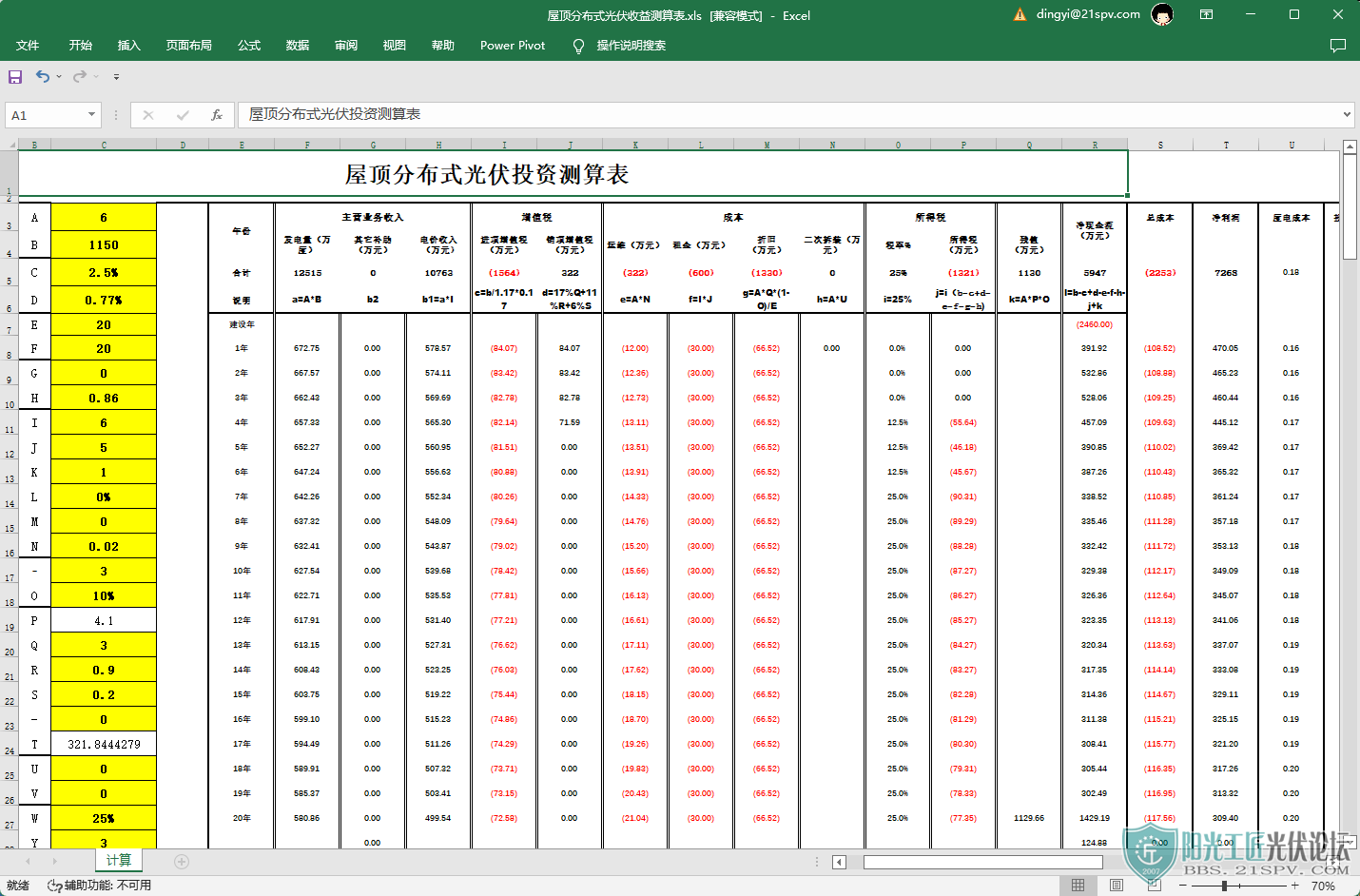The width and height of the screenshot is (1360, 896).
Task: Click the comments speech bubble icon
Action: click(x=1338, y=45)
